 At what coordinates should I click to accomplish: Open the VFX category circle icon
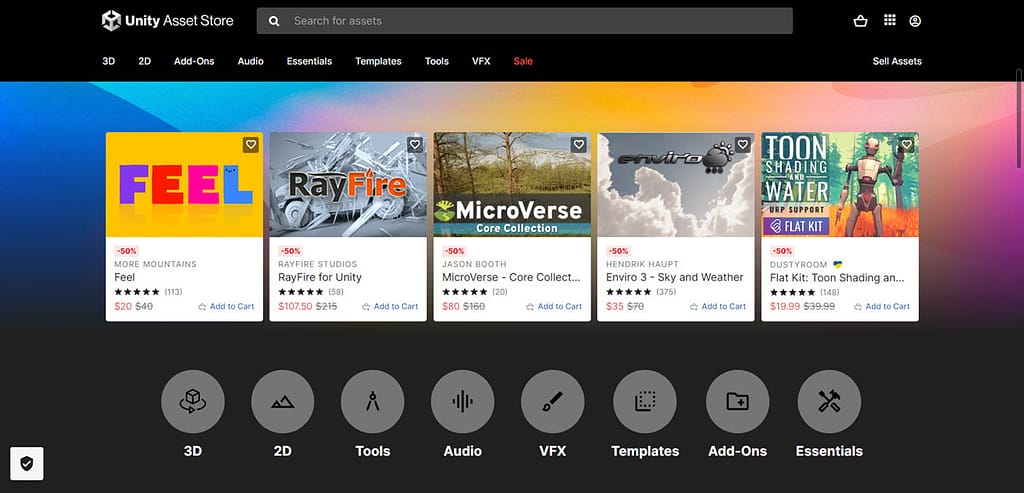(x=552, y=401)
